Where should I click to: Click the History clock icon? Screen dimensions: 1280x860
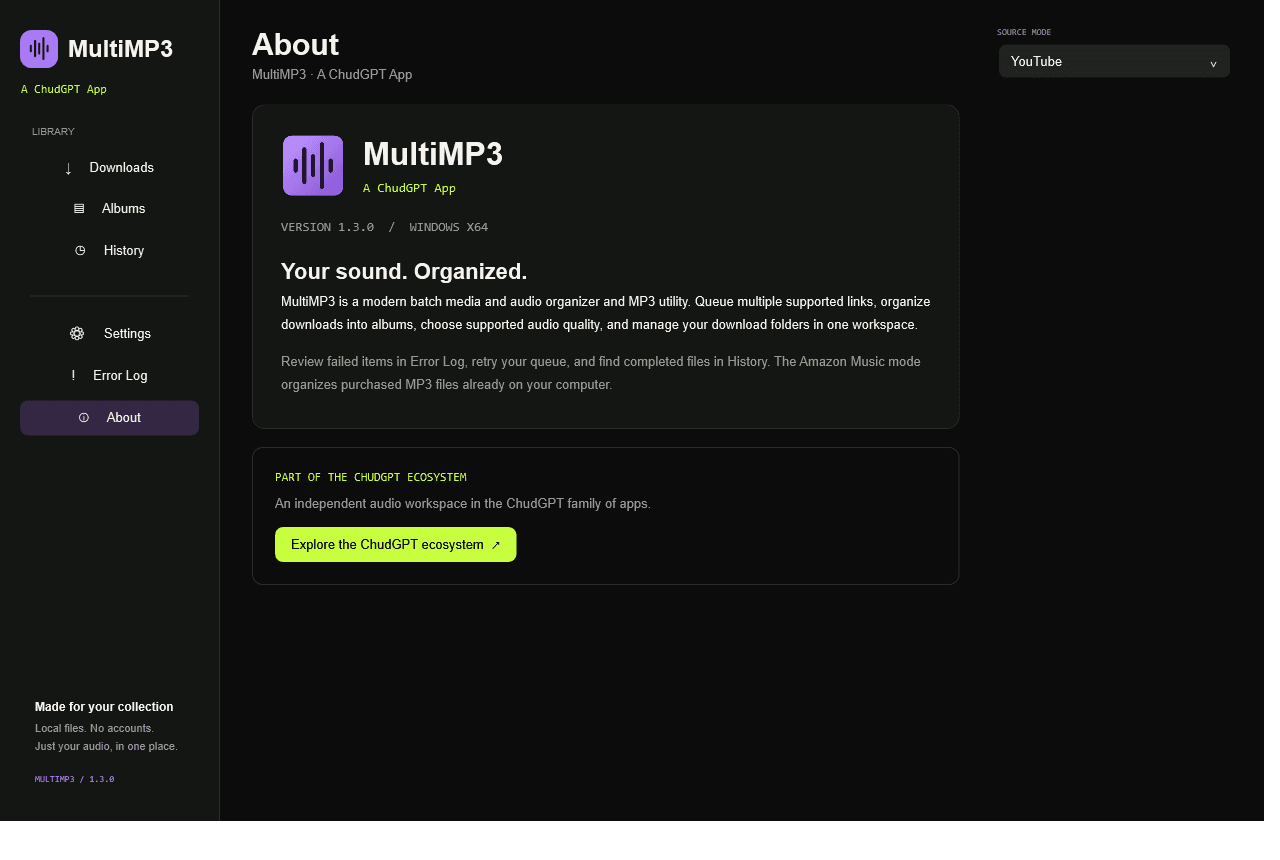(80, 251)
